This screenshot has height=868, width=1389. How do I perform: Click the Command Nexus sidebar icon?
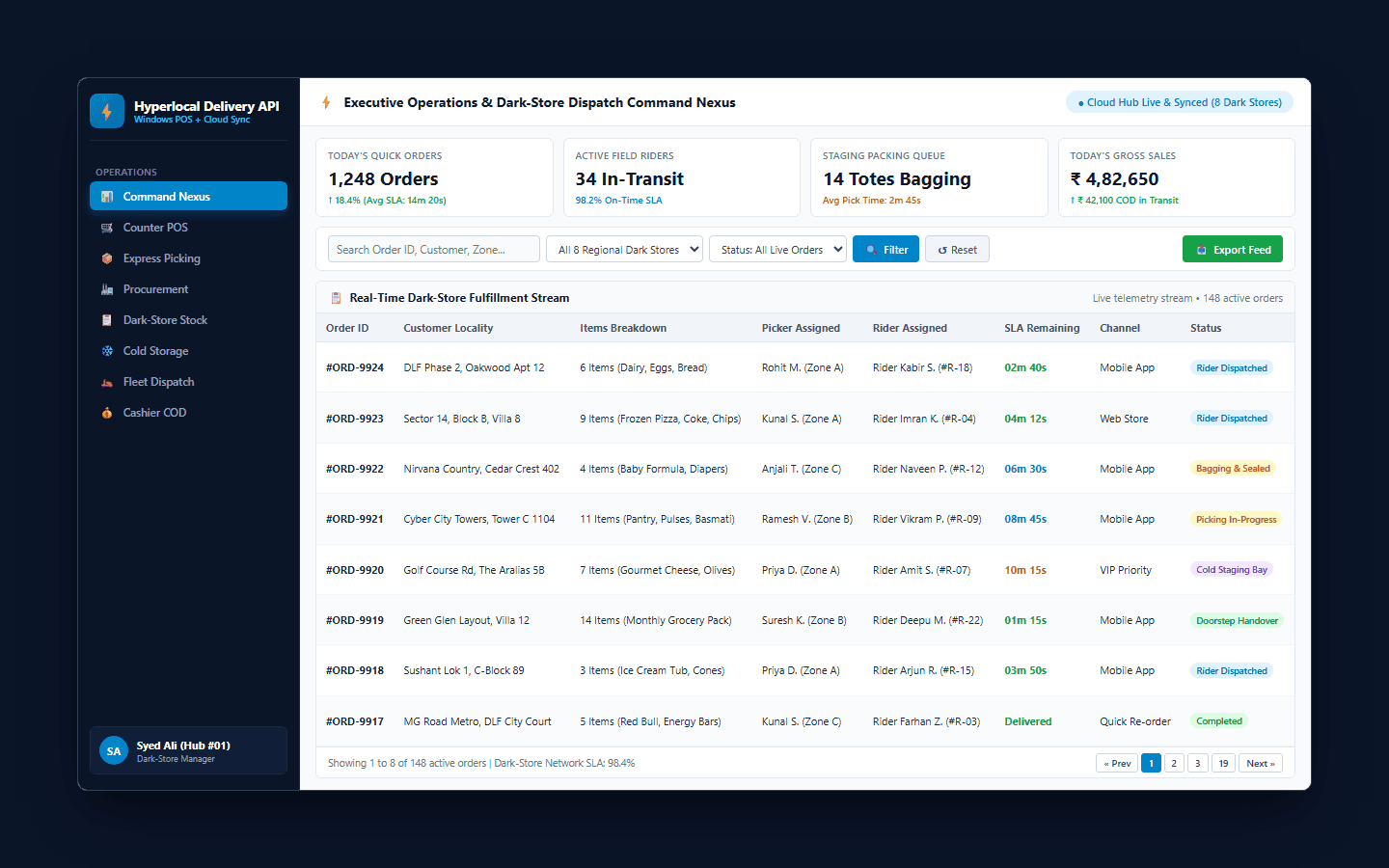(107, 197)
